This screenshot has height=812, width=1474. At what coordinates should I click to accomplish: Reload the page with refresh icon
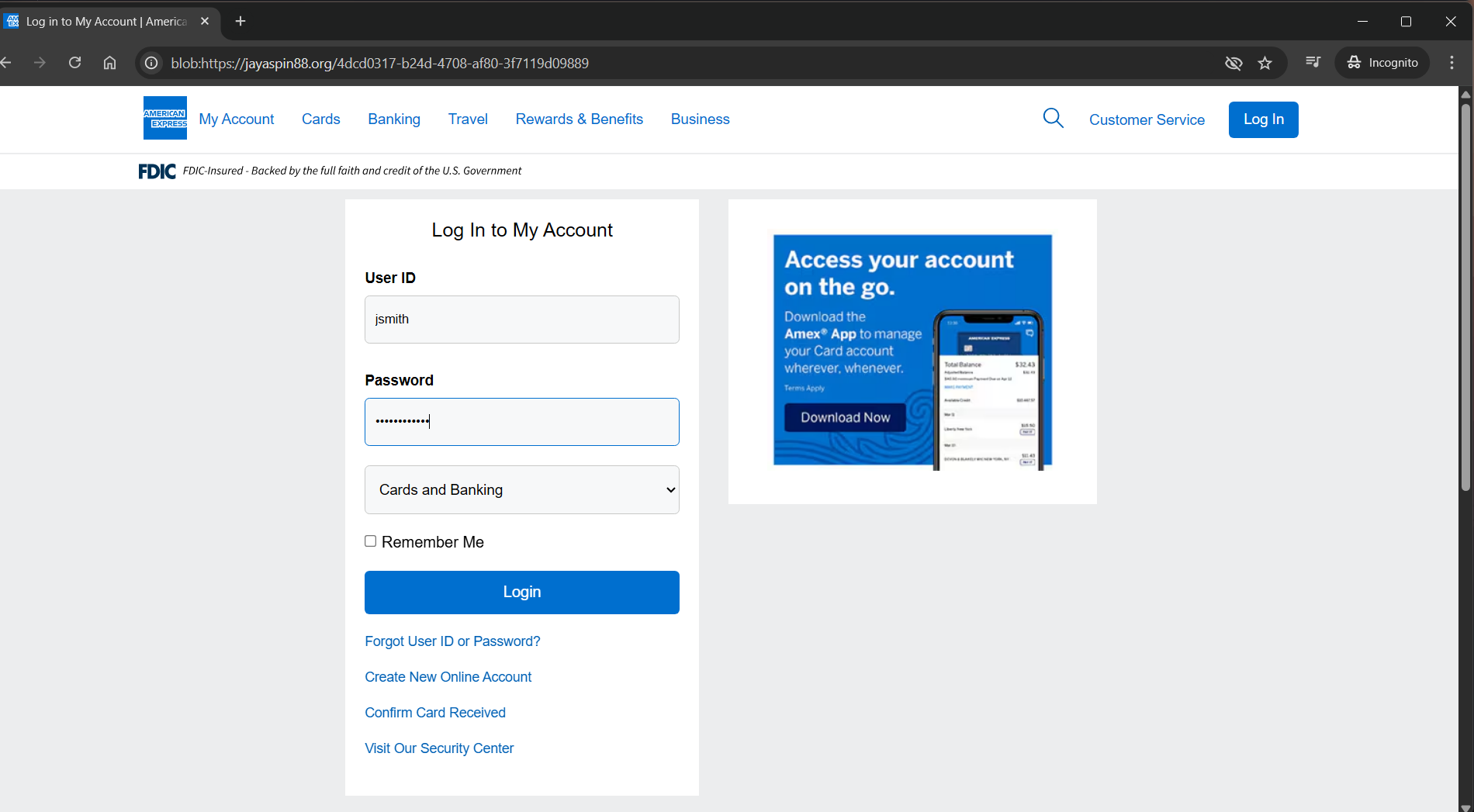[x=75, y=63]
